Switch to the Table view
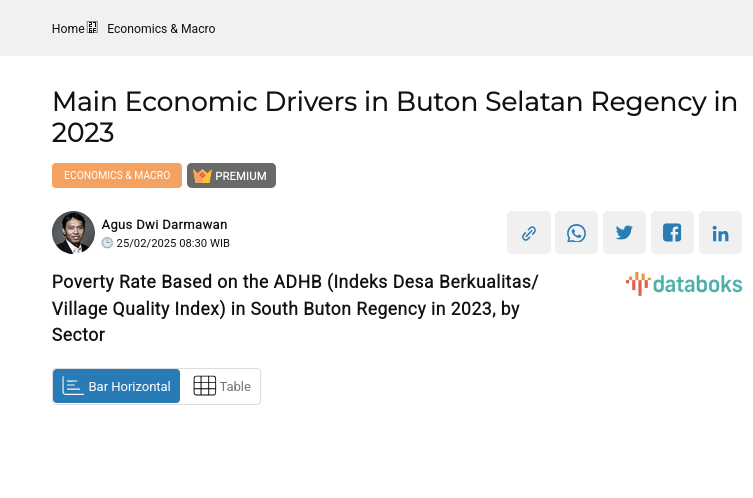753x498 pixels. [221, 387]
